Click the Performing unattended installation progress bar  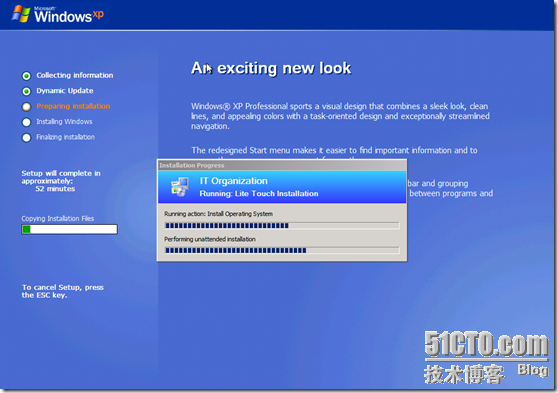[282, 250]
